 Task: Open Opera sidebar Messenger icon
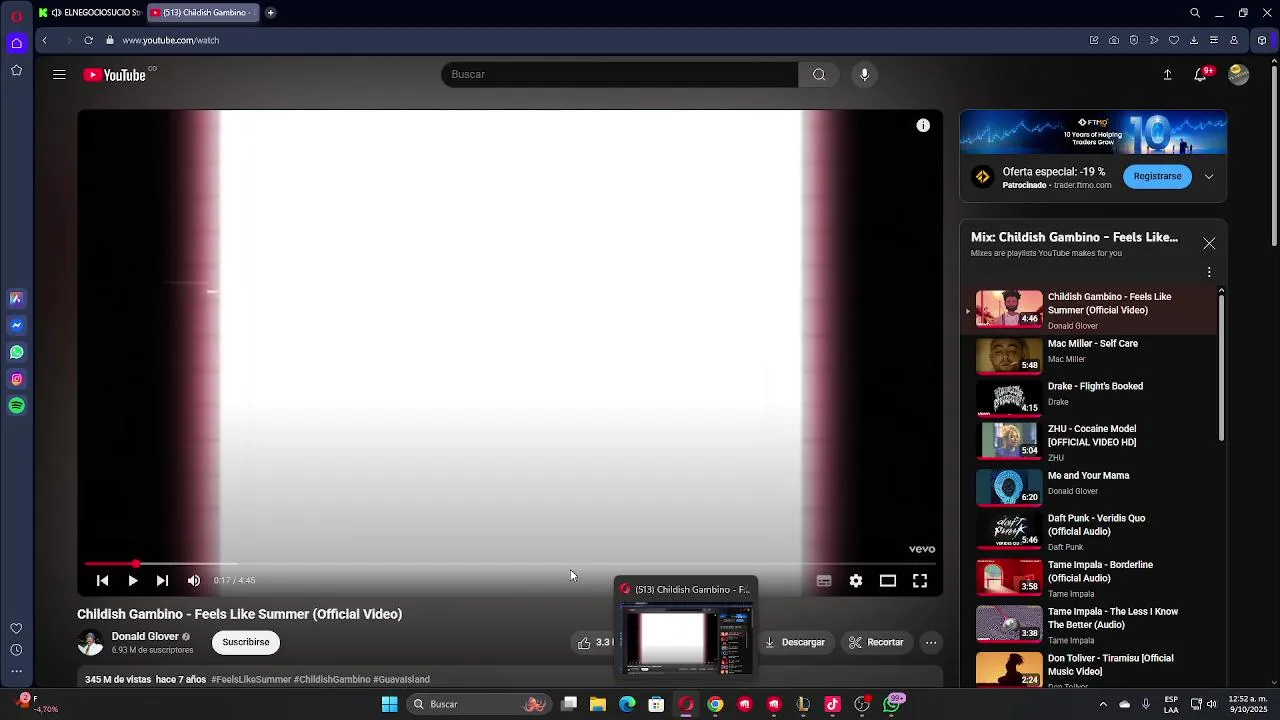(16, 325)
